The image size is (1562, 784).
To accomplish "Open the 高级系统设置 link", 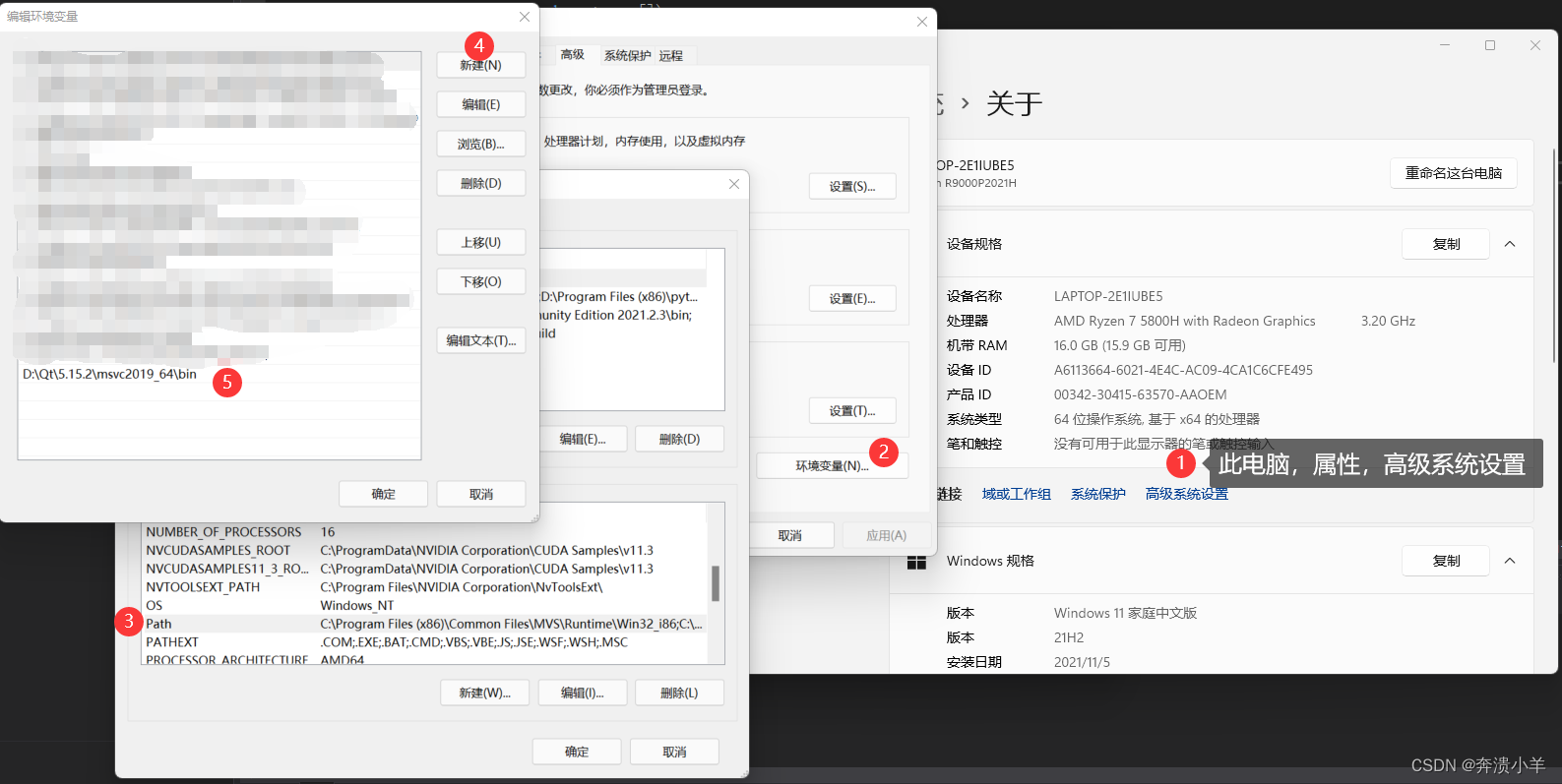I will 1187,494.
